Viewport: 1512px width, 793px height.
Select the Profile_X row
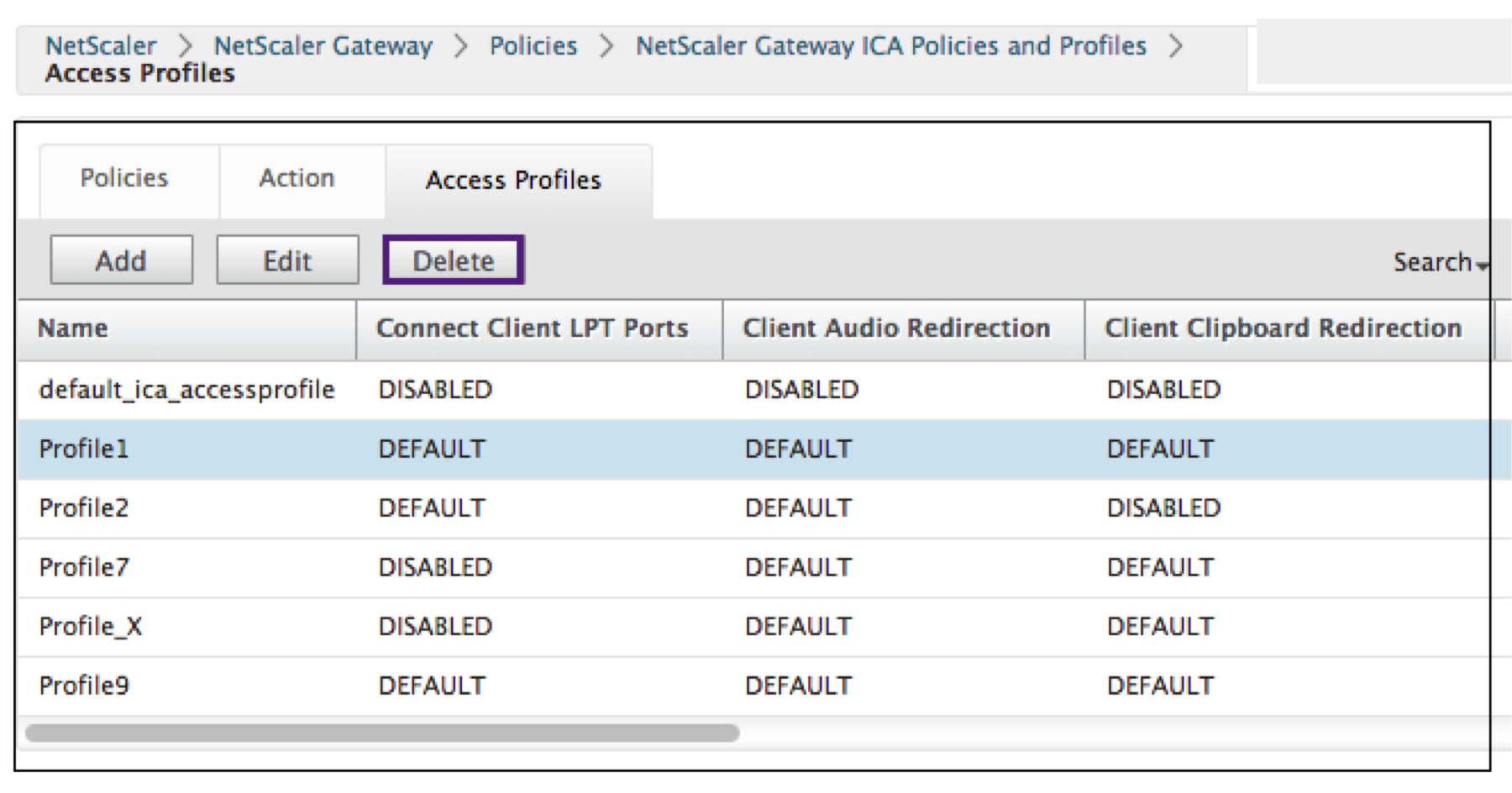pyautogui.click(x=91, y=627)
